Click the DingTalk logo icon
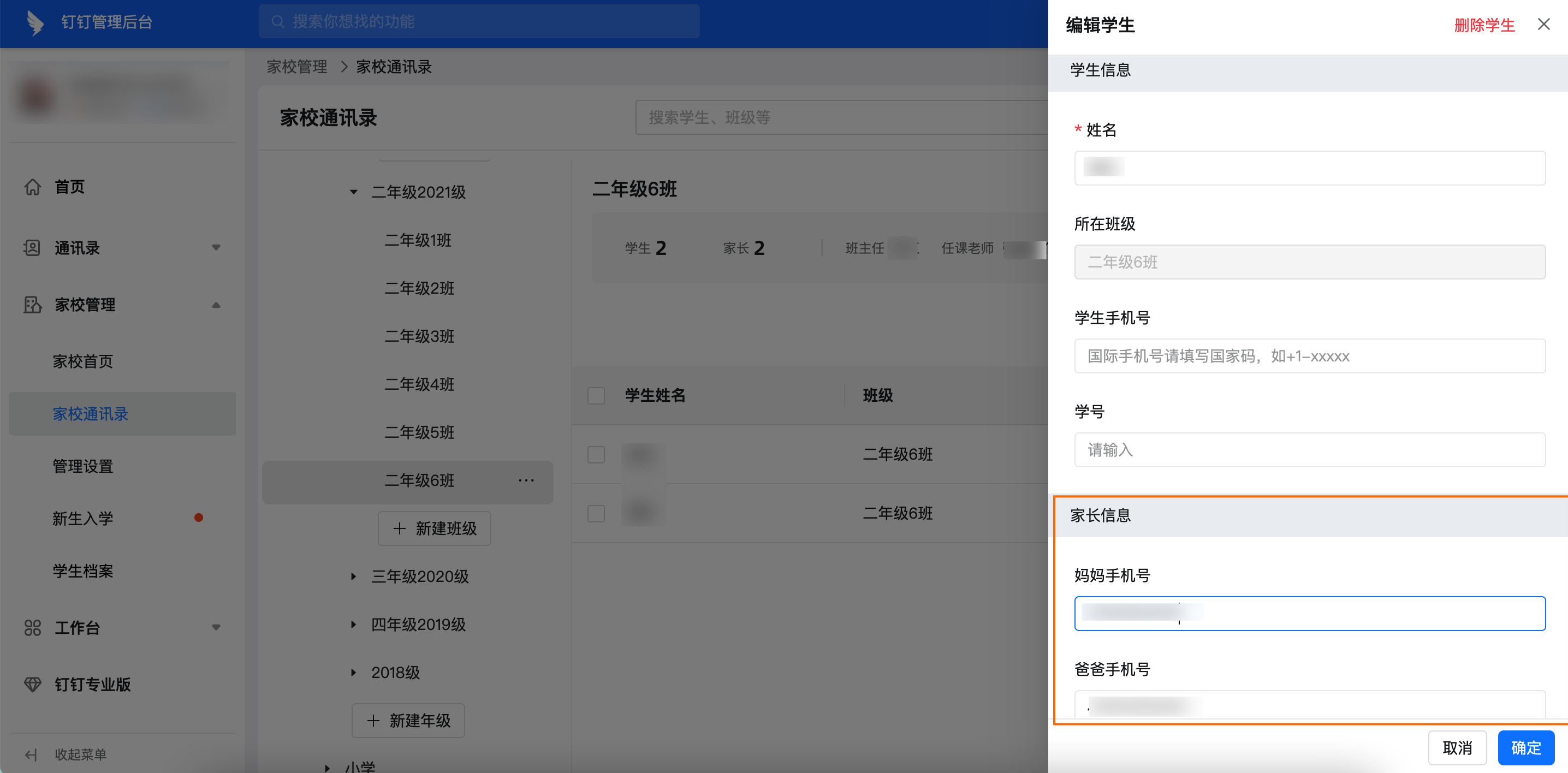1568x773 pixels. click(35, 22)
